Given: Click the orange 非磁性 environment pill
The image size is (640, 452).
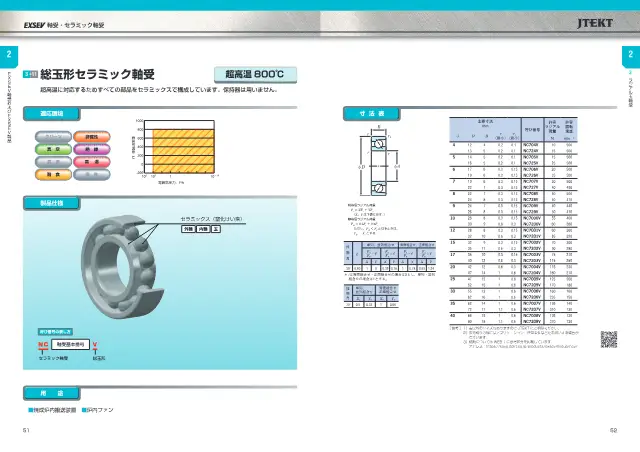Looking at the screenshot, I should coord(92,137).
